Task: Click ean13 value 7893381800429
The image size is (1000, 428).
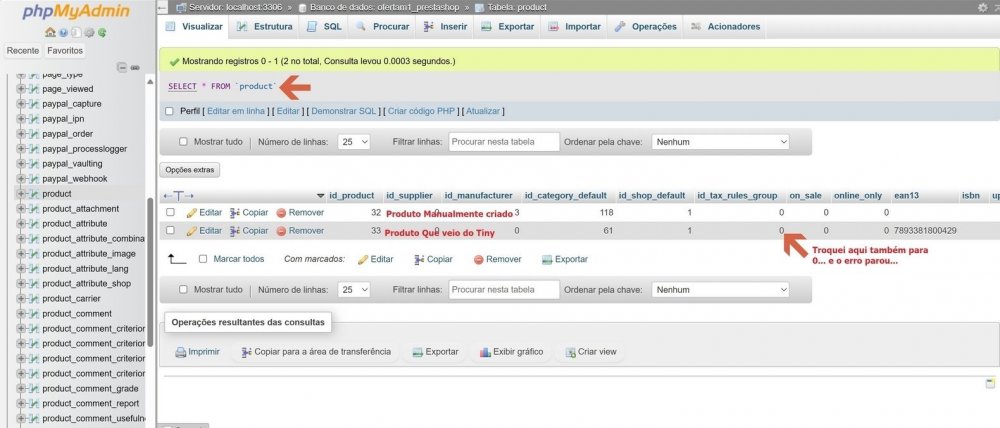Action: point(925,231)
